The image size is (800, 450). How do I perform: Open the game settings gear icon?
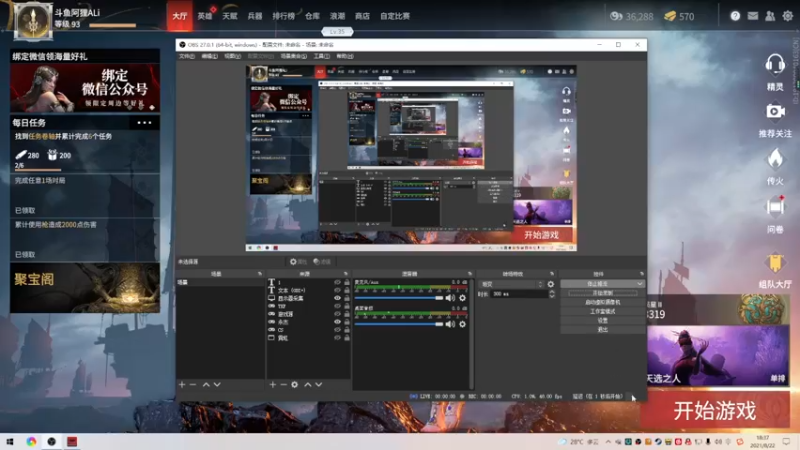point(788,16)
